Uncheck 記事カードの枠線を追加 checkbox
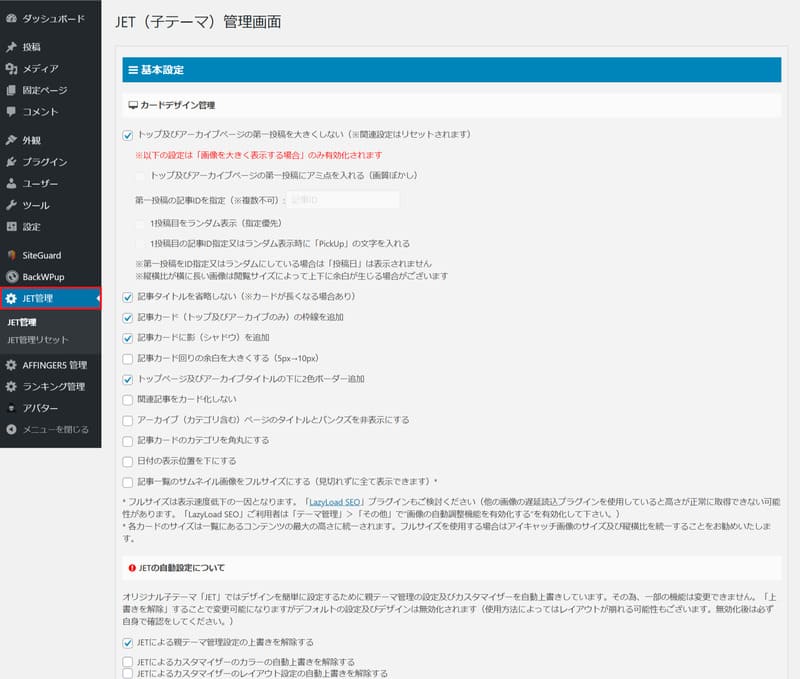 (128, 318)
